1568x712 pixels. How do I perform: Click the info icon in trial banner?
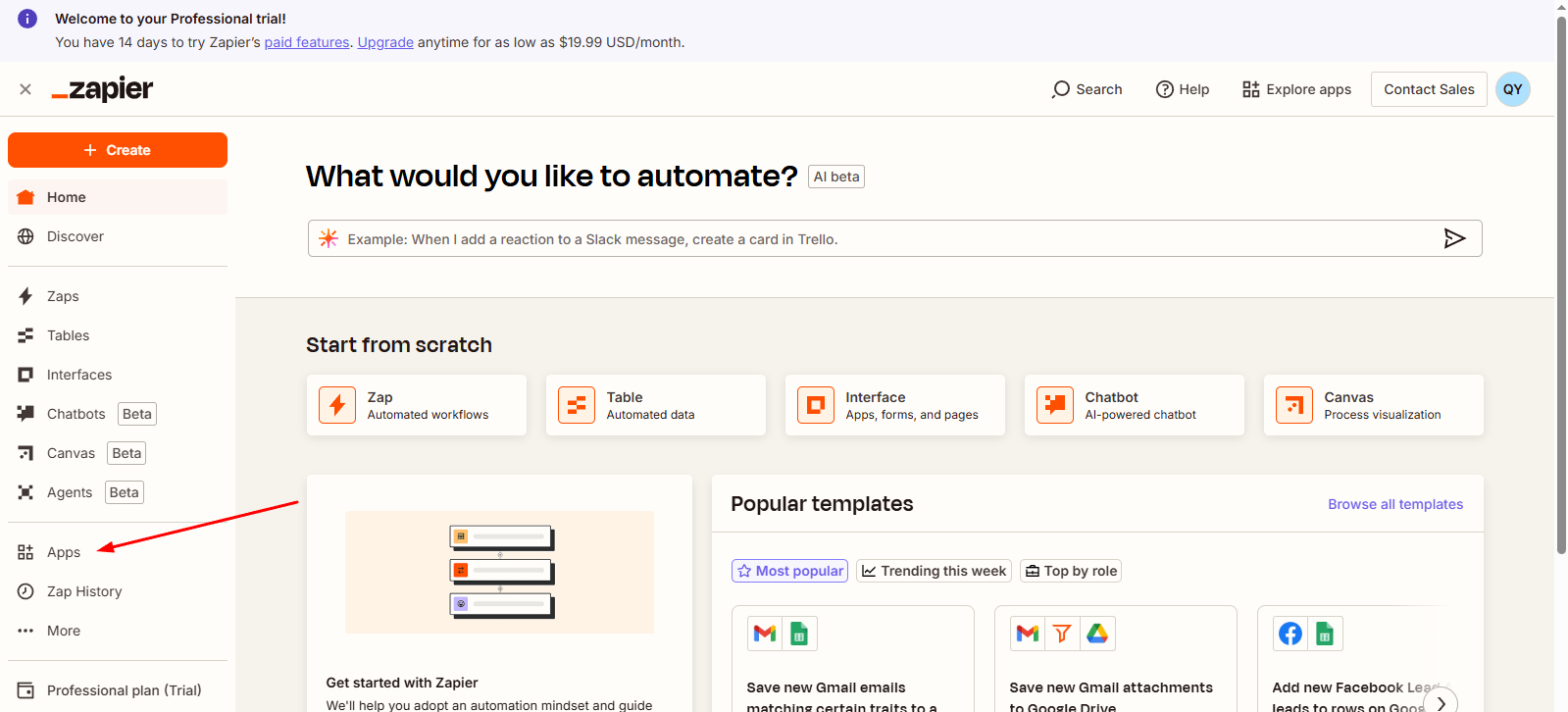[27, 19]
